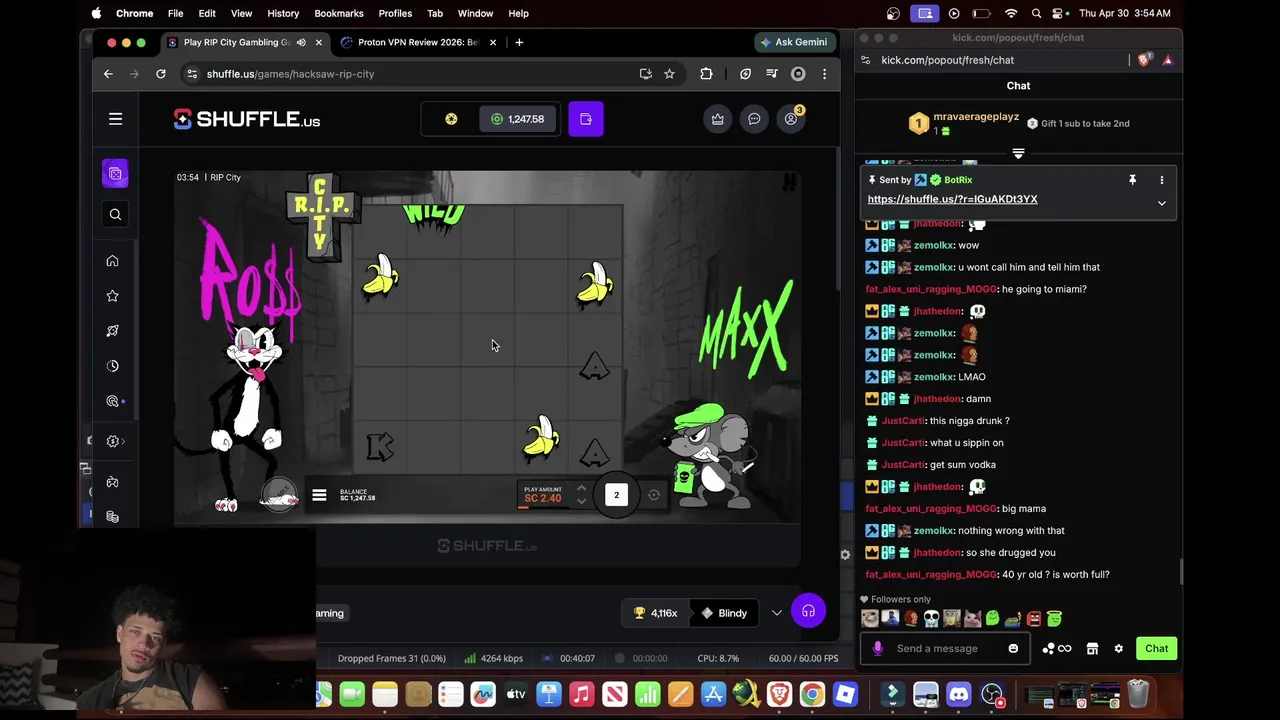Switch to the Proton VPN Review tab
Screen dimensions: 1280x720
418,42
